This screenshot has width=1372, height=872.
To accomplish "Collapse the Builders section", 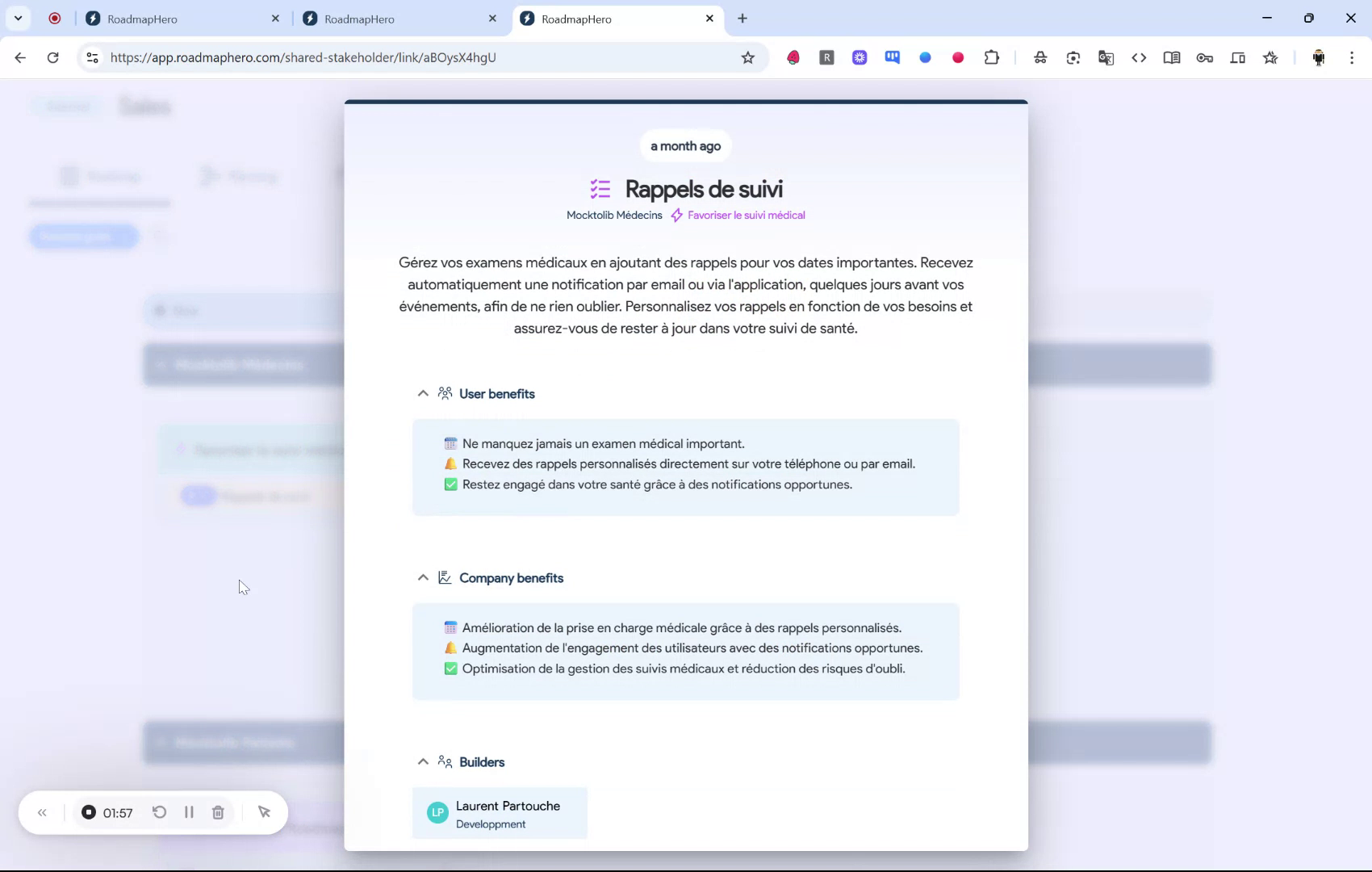I will (422, 761).
